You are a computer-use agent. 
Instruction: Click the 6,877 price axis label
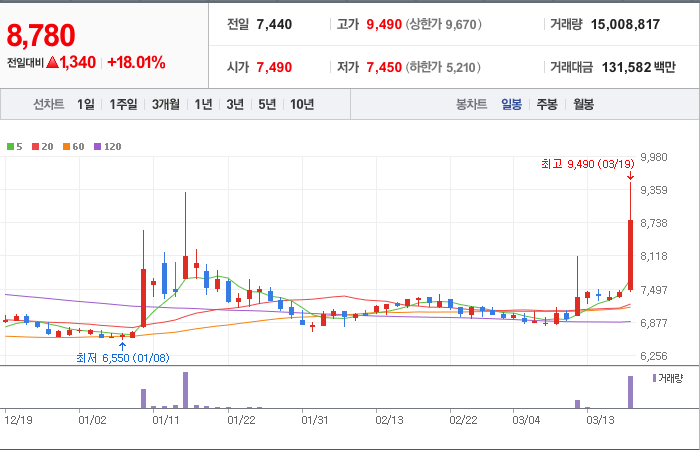(654, 323)
